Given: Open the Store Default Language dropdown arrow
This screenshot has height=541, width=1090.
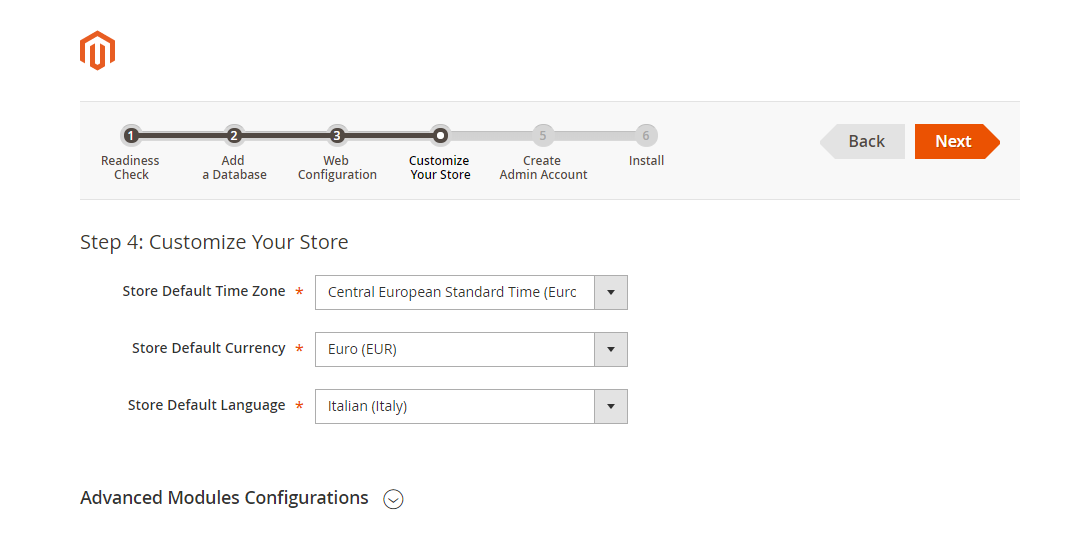Looking at the screenshot, I should click(611, 407).
